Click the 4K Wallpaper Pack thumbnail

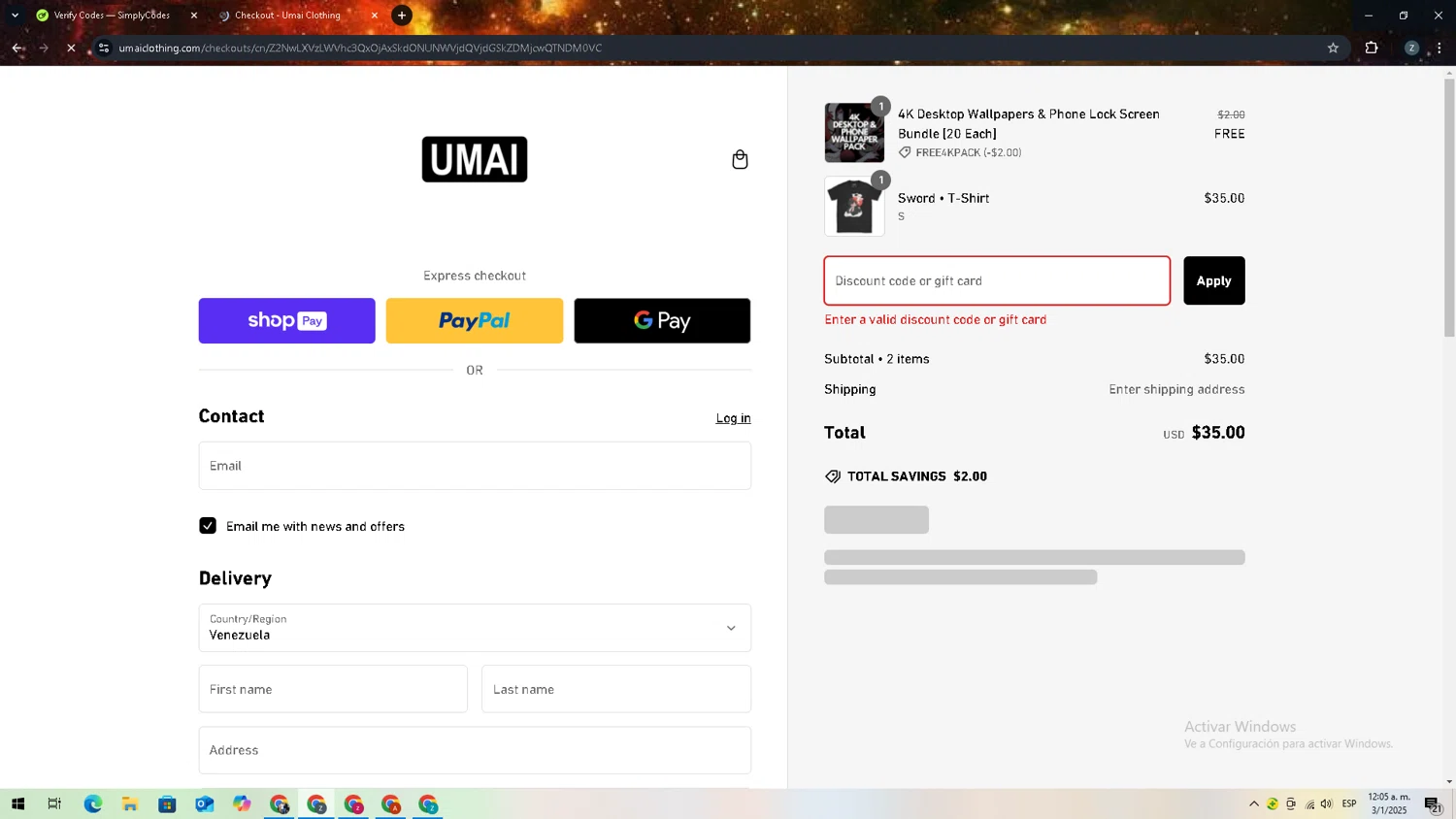854,132
